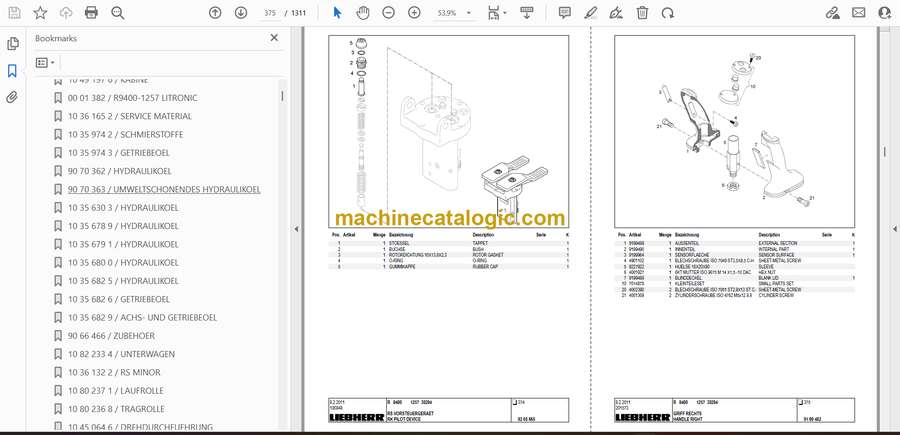Open bookmark 00 01 382 / R9400-1257 LITRONIC
This screenshot has width=900, height=435.
(133, 98)
